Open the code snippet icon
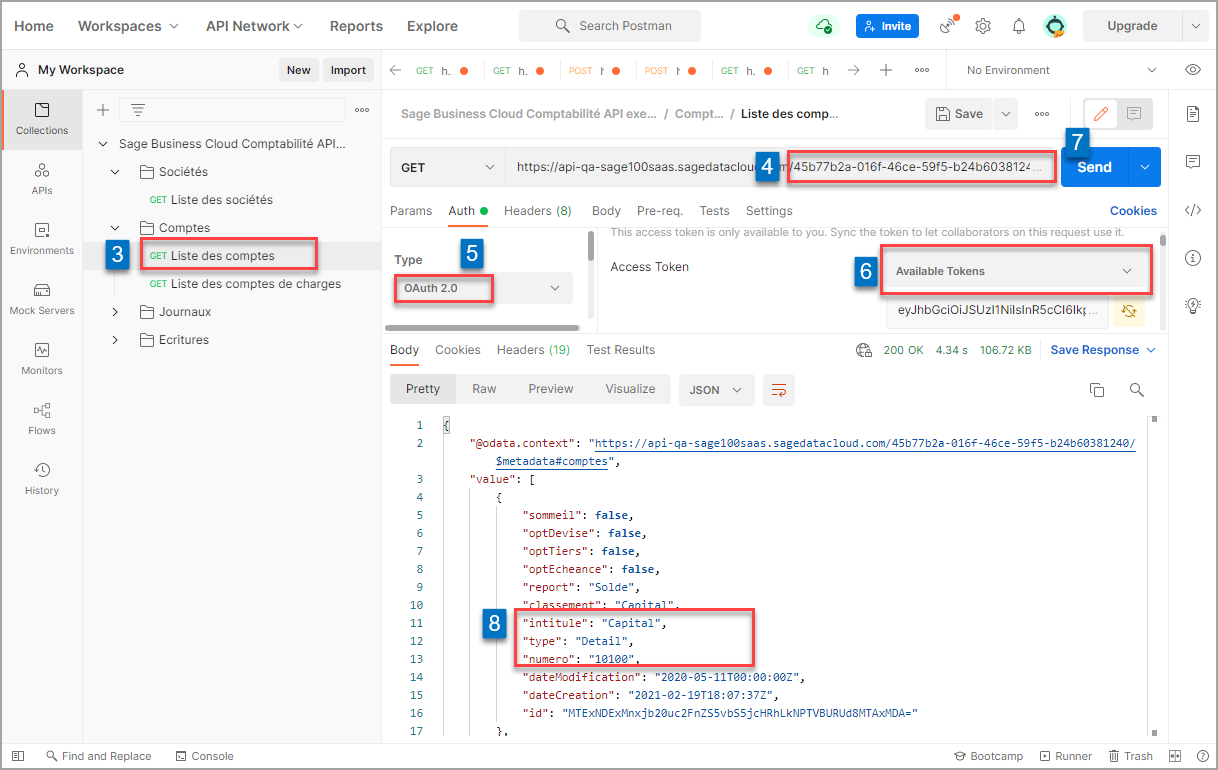 coord(1192,210)
